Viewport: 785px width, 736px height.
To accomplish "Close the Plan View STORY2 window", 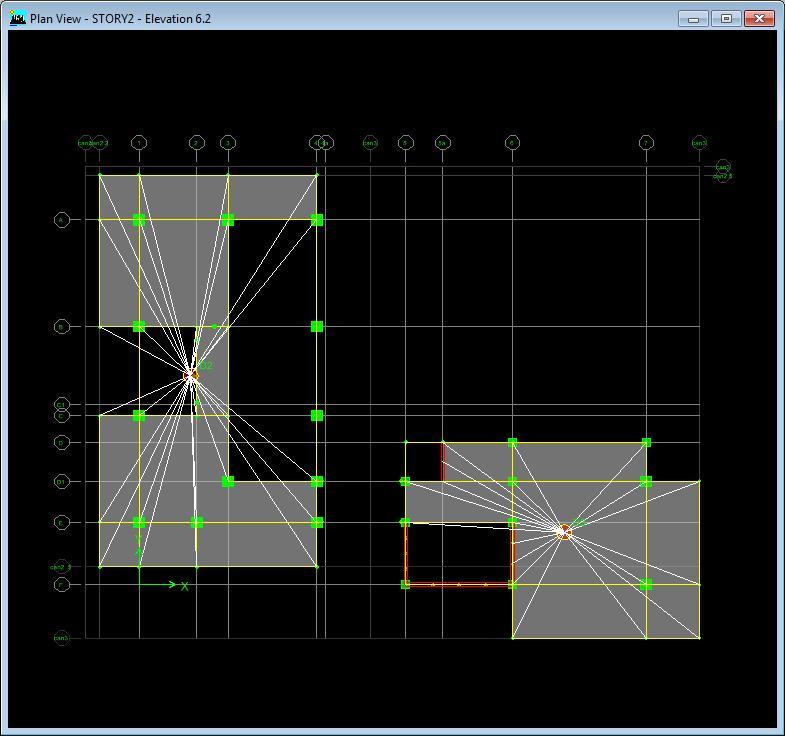I will click(759, 19).
